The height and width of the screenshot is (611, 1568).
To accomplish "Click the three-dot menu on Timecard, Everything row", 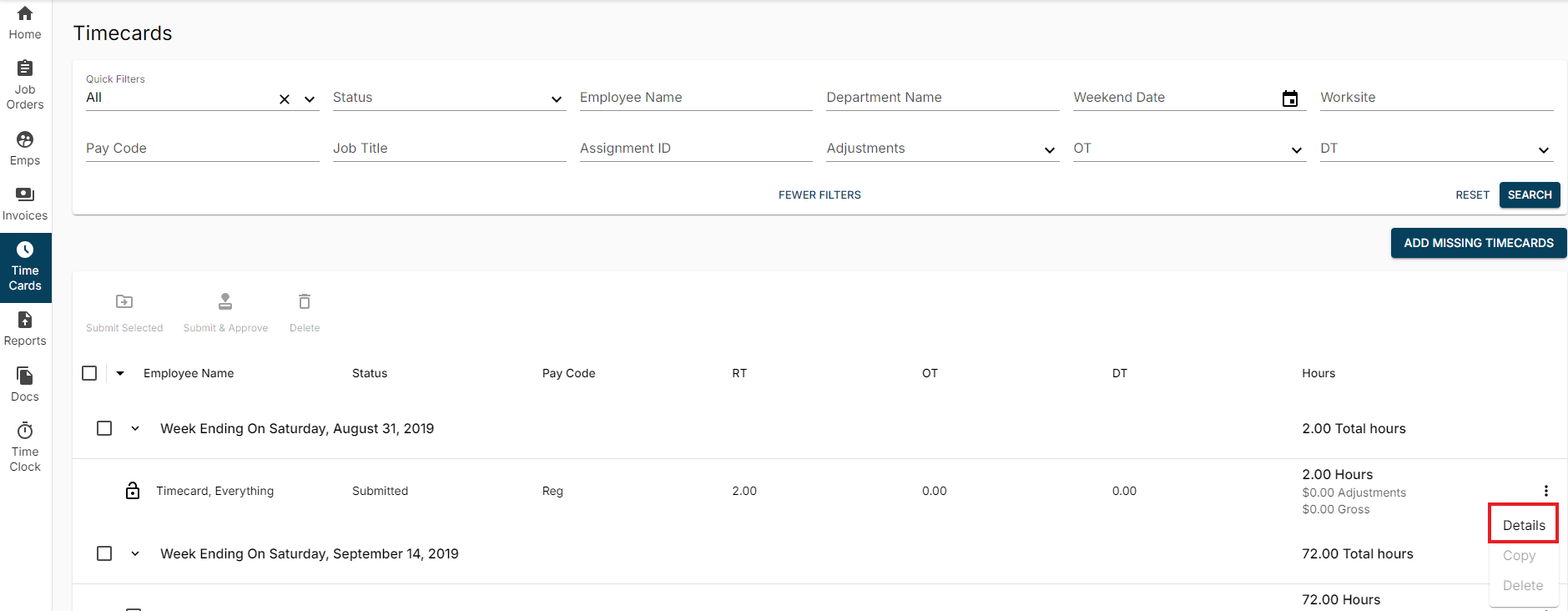I will pos(1545,491).
